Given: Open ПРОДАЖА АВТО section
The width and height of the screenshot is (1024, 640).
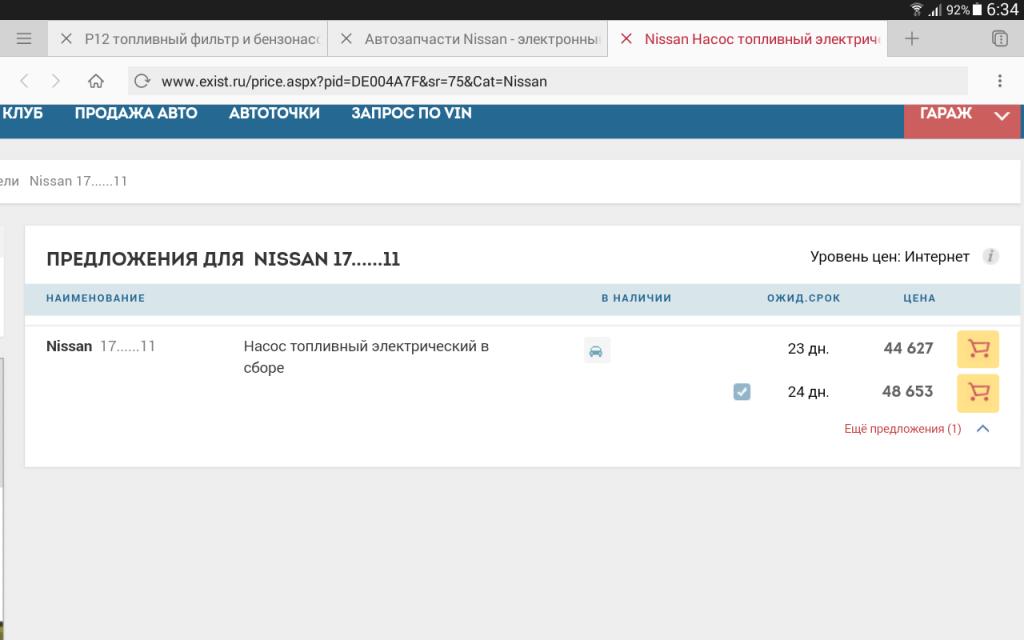Looking at the screenshot, I should click(x=136, y=113).
